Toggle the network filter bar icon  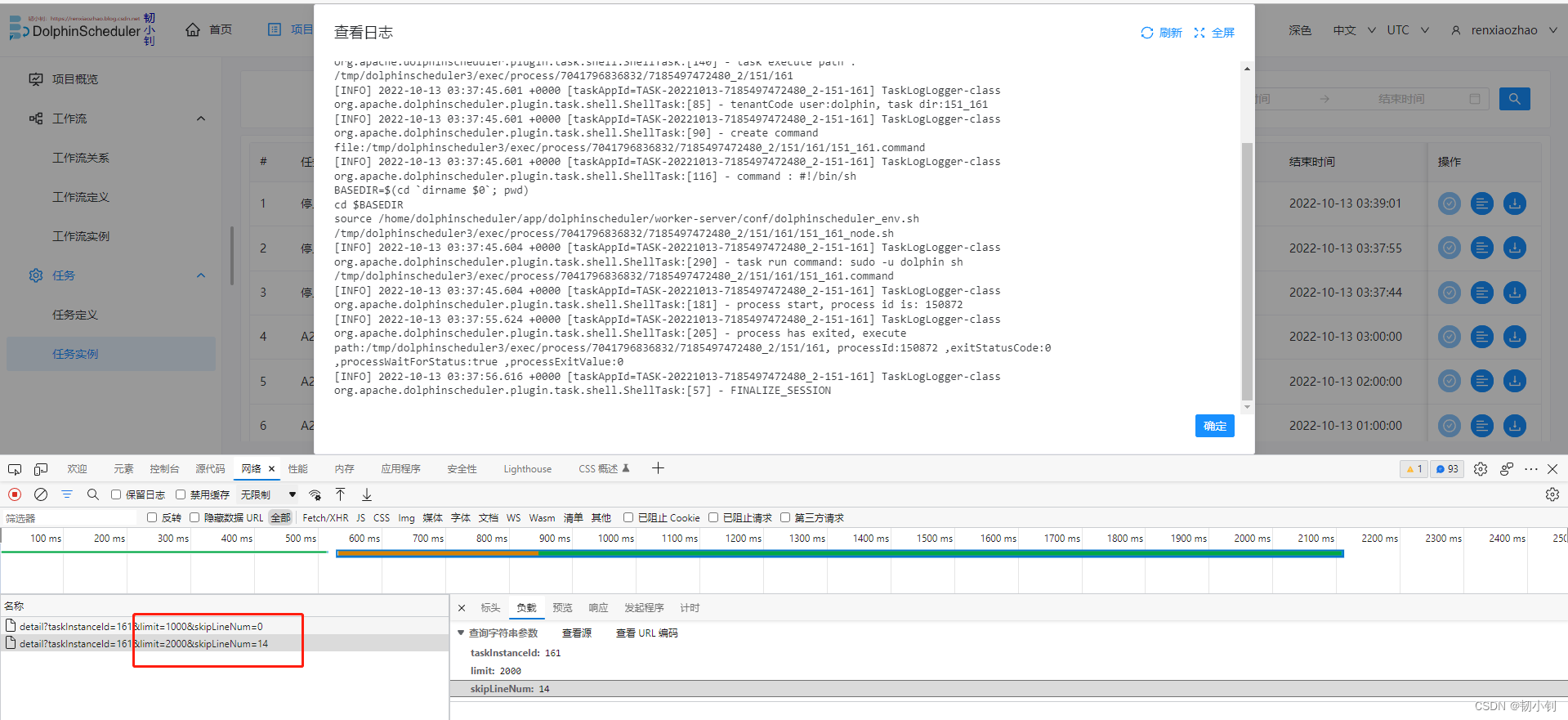67,494
